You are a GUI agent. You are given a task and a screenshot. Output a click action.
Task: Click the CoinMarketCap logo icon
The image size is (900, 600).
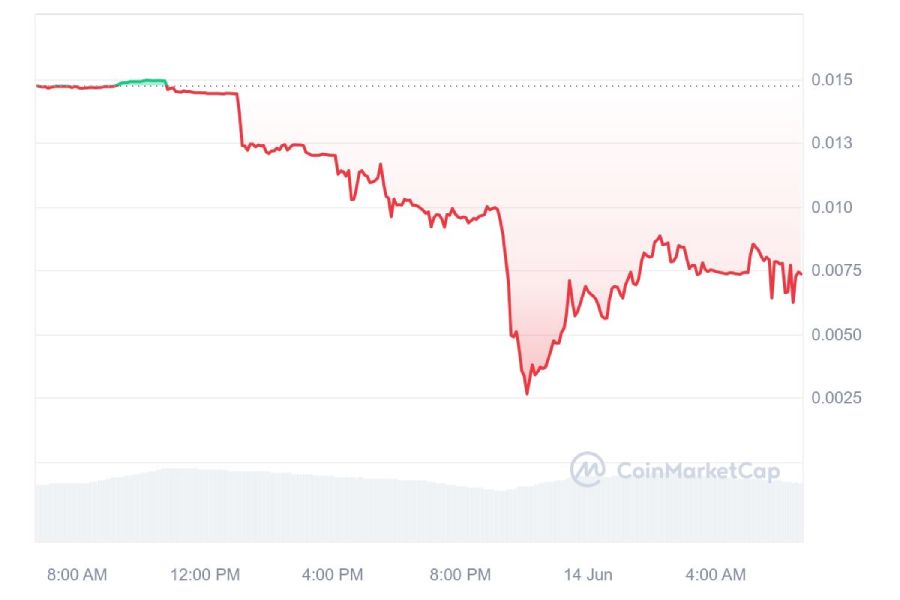(587, 469)
